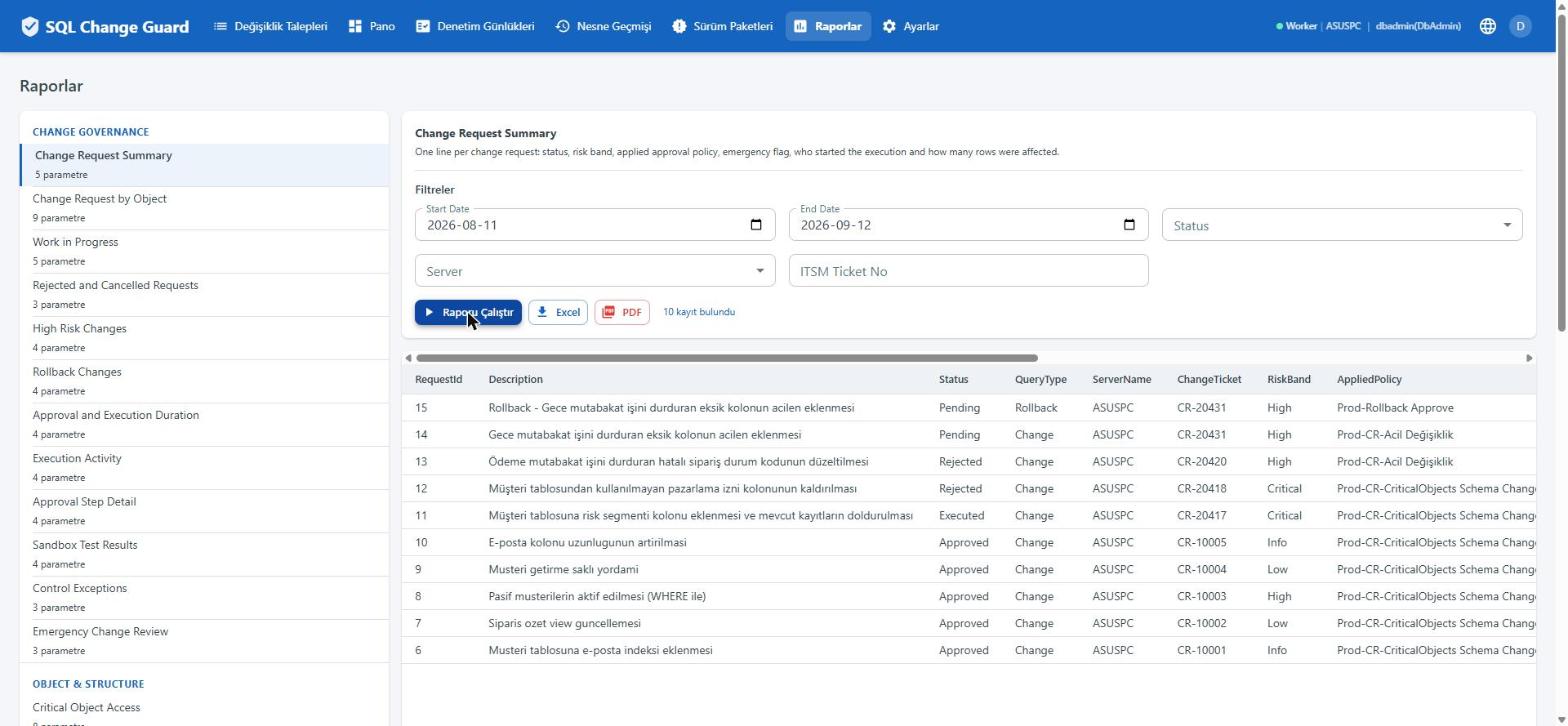
Task: Select Rollback Changes report
Action: pos(204,381)
